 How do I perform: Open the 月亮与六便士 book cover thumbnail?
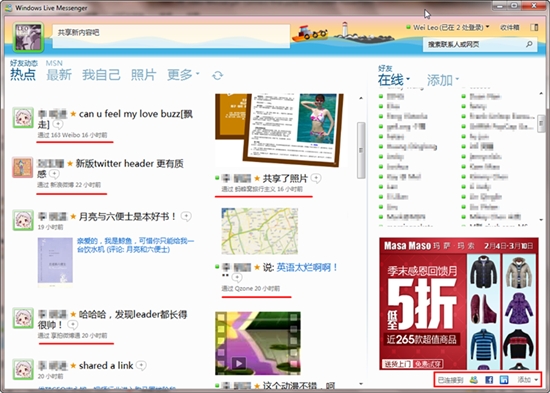(55, 261)
